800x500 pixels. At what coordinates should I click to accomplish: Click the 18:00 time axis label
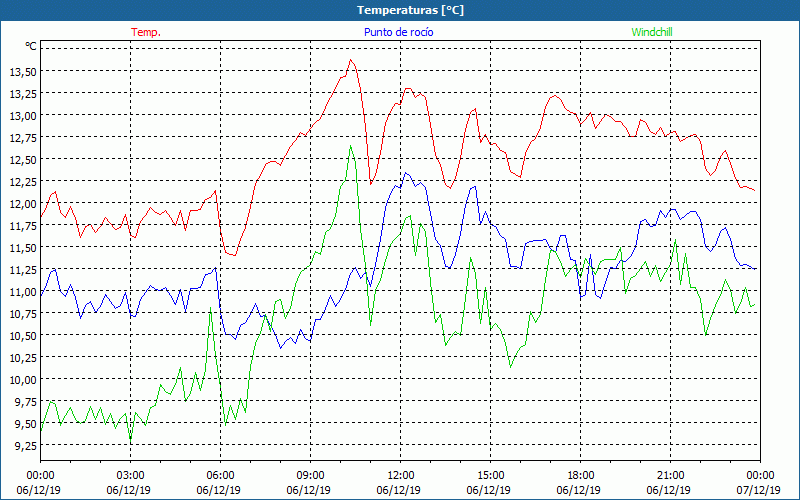pos(580,476)
